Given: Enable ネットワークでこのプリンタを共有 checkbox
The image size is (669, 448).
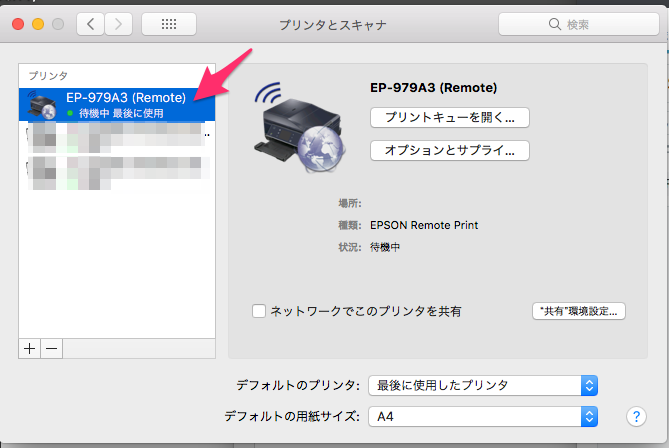Looking at the screenshot, I should tap(259, 311).
